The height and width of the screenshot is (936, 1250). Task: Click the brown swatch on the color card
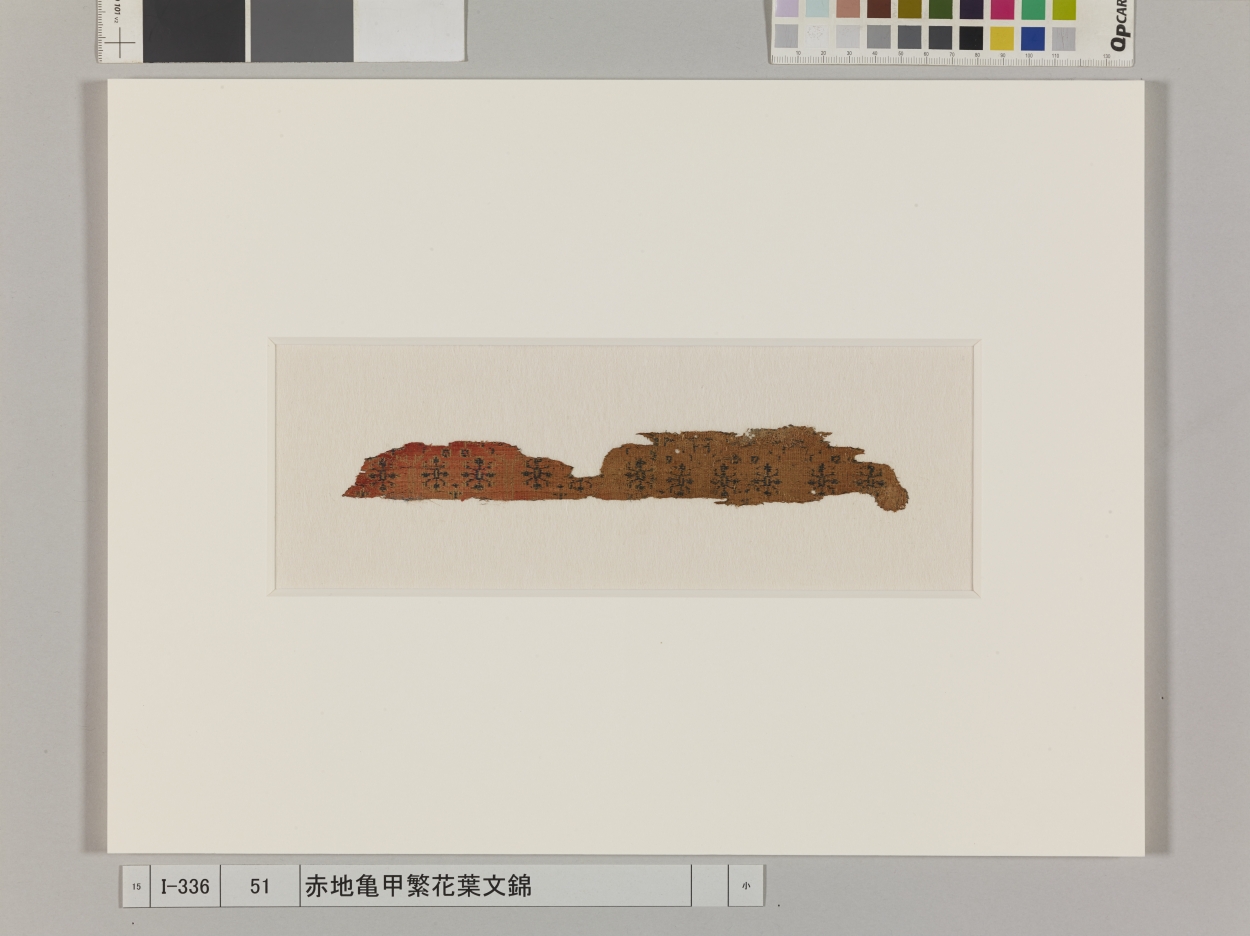[x=879, y=8]
